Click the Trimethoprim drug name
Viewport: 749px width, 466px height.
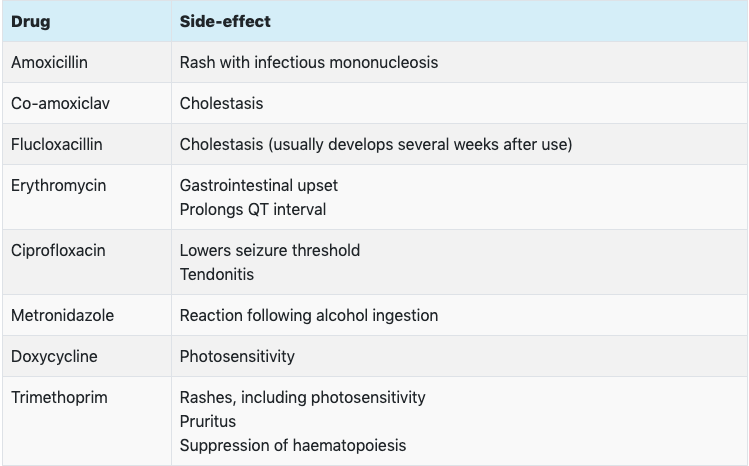tap(59, 397)
